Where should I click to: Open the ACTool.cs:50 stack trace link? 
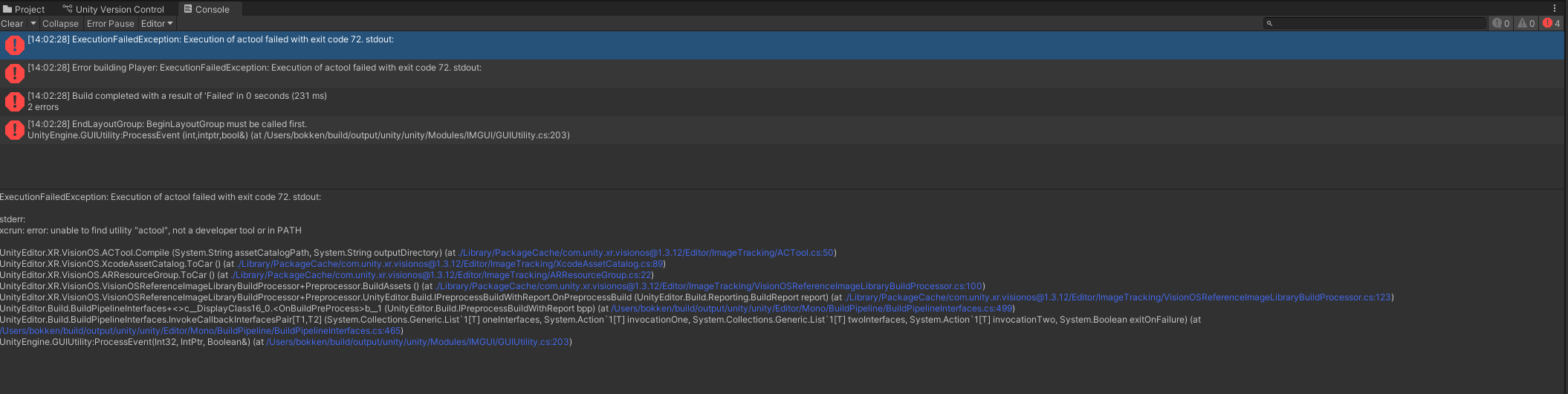(x=647, y=253)
